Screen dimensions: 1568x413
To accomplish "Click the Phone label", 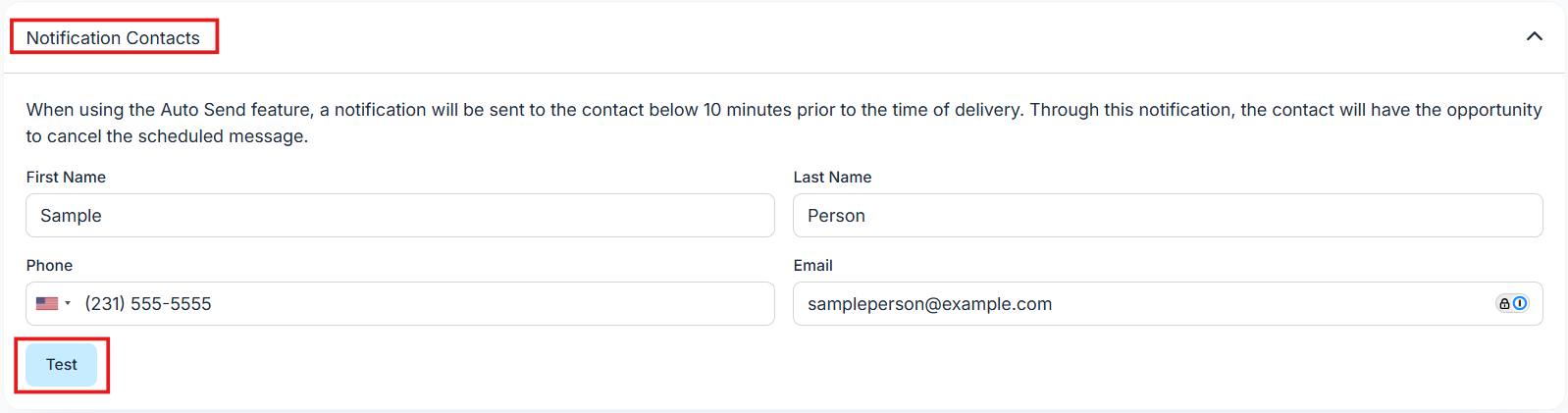I will pyautogui.click(x=49, y=266).
